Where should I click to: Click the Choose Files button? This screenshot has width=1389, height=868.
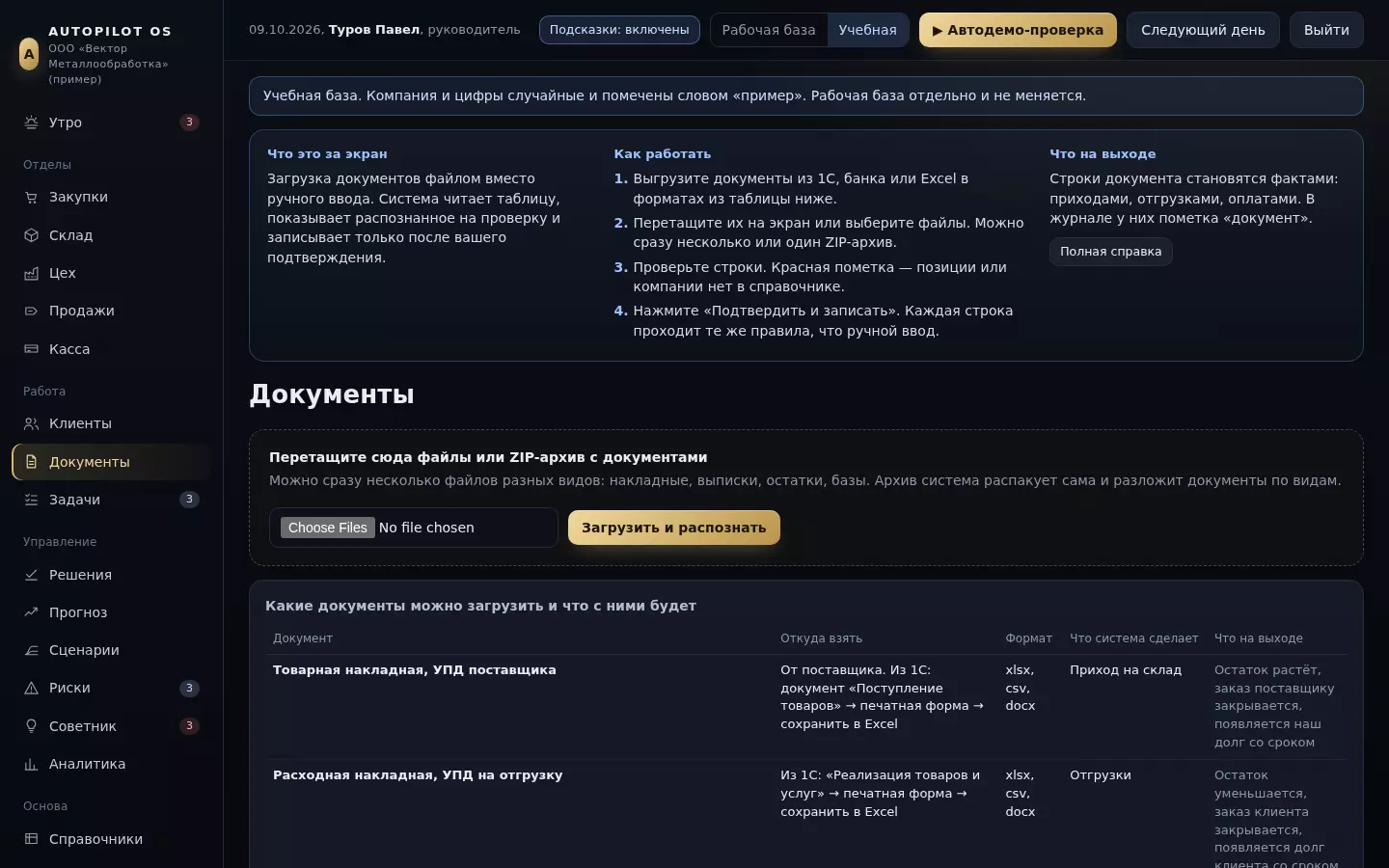[327, 528]
